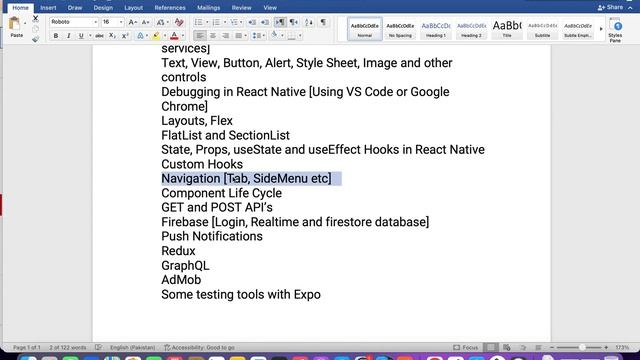The image size is (640, 360).
Task: Open the Review tab
Action: point(242,8)
